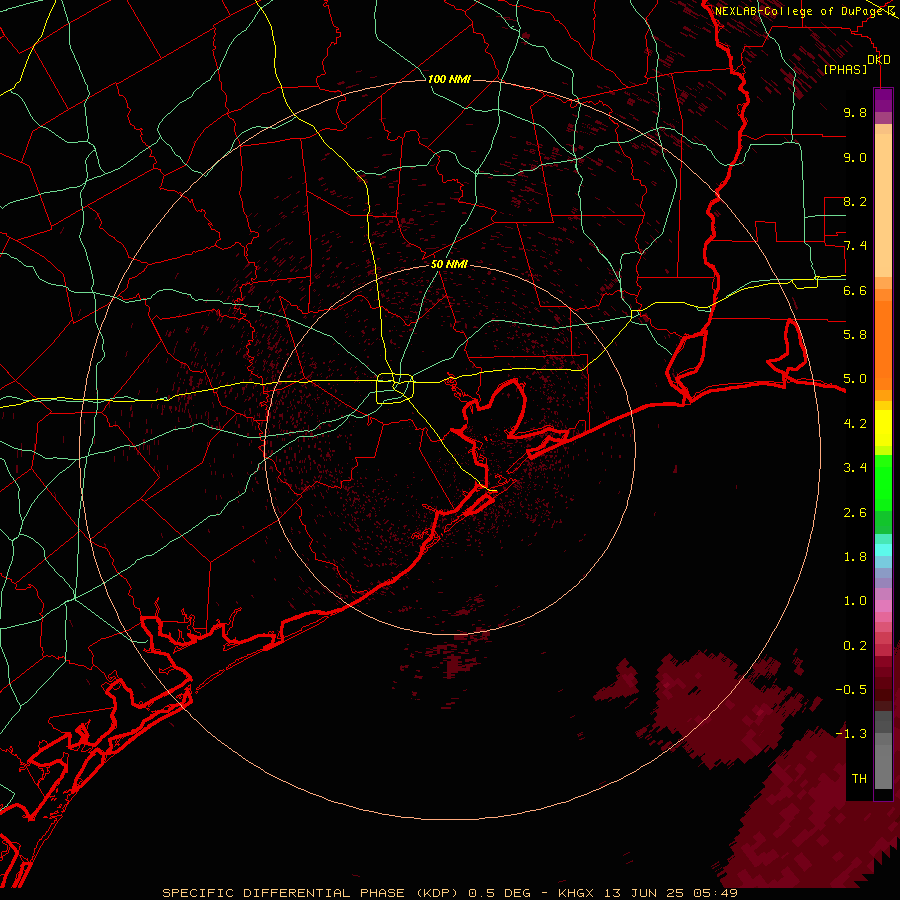This screenshot has height=900, width=900.
Task: Click the -0.5 scale label
Action: click(x=851, y=690)
